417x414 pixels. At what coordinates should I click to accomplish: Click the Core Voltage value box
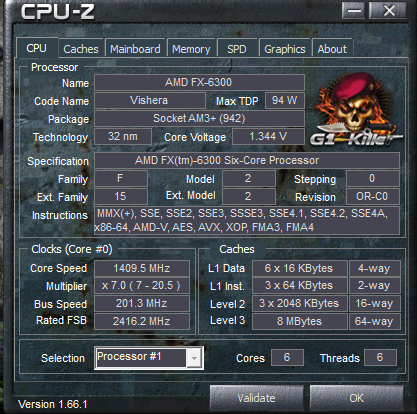268,136
